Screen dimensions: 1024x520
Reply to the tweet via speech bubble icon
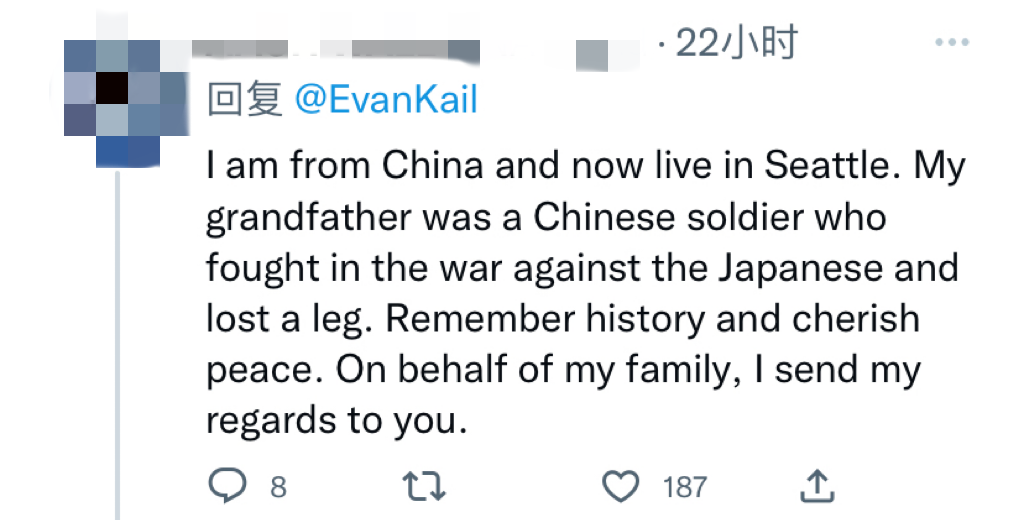point(226,487)
